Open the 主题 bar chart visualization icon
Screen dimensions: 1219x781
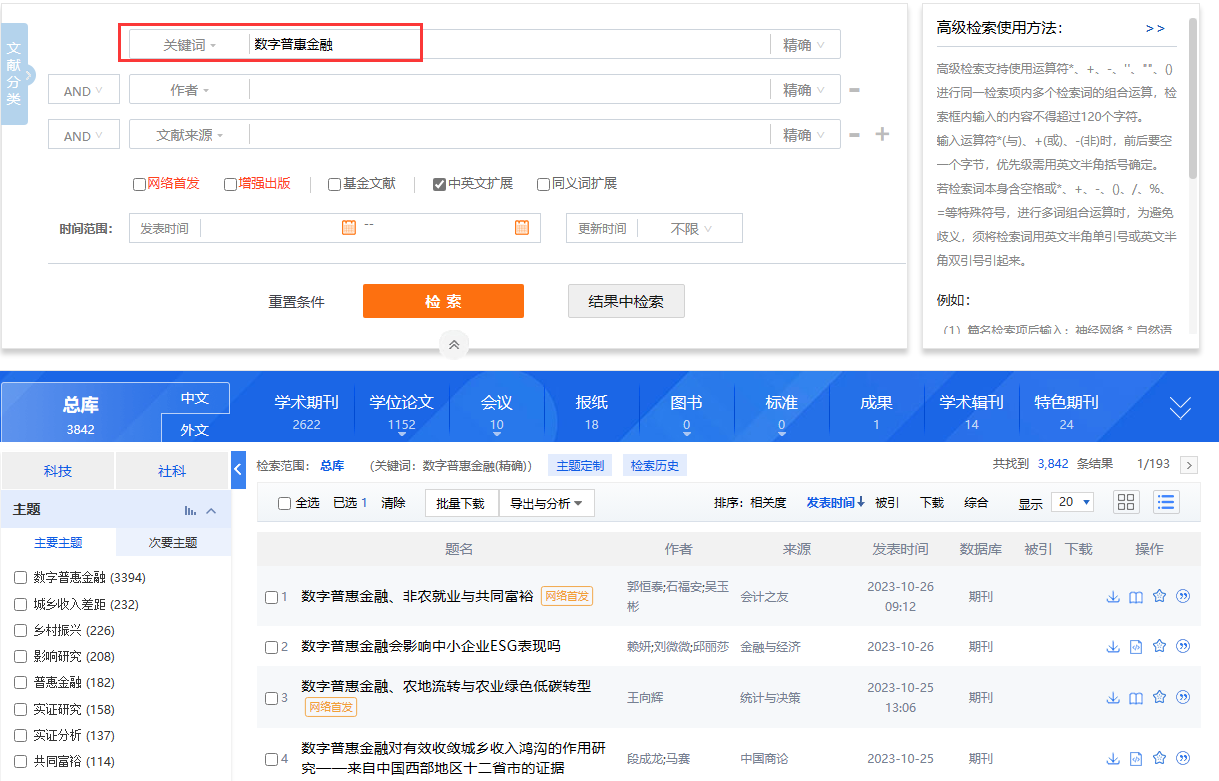point(190,510)
